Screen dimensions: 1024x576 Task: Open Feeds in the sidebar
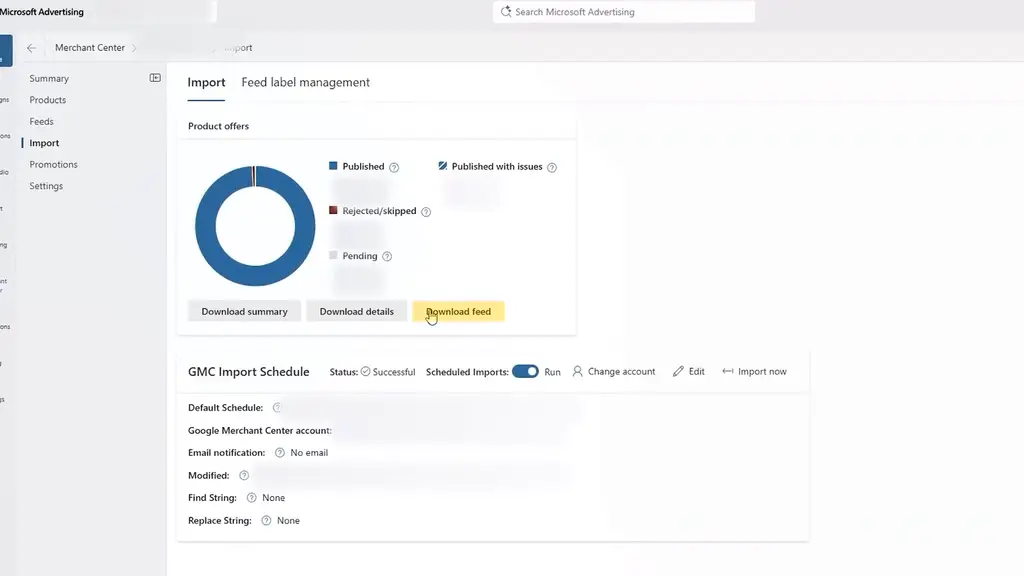(x=41, y=121)
